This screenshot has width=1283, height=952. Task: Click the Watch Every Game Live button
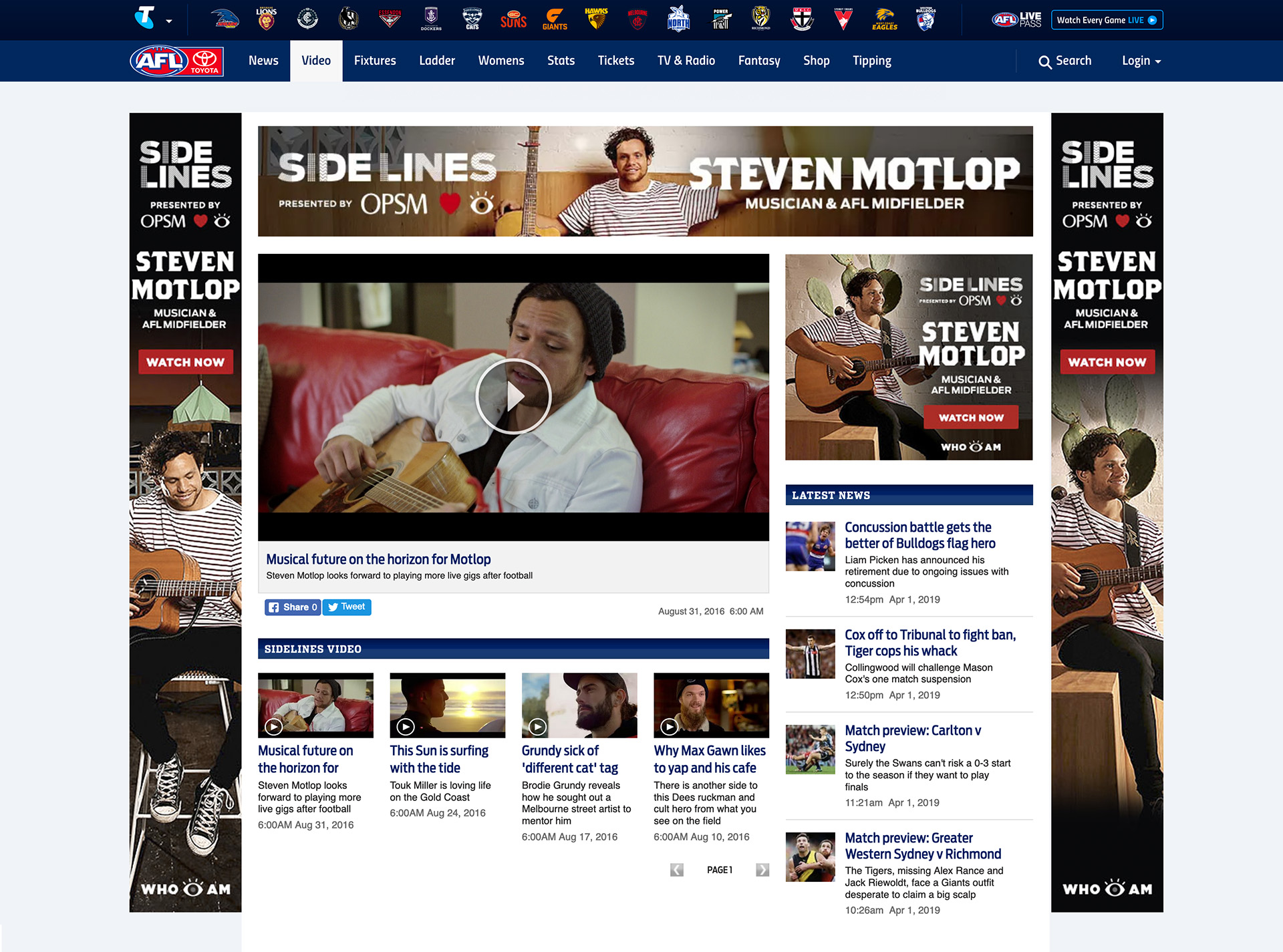coord(1107,20)
